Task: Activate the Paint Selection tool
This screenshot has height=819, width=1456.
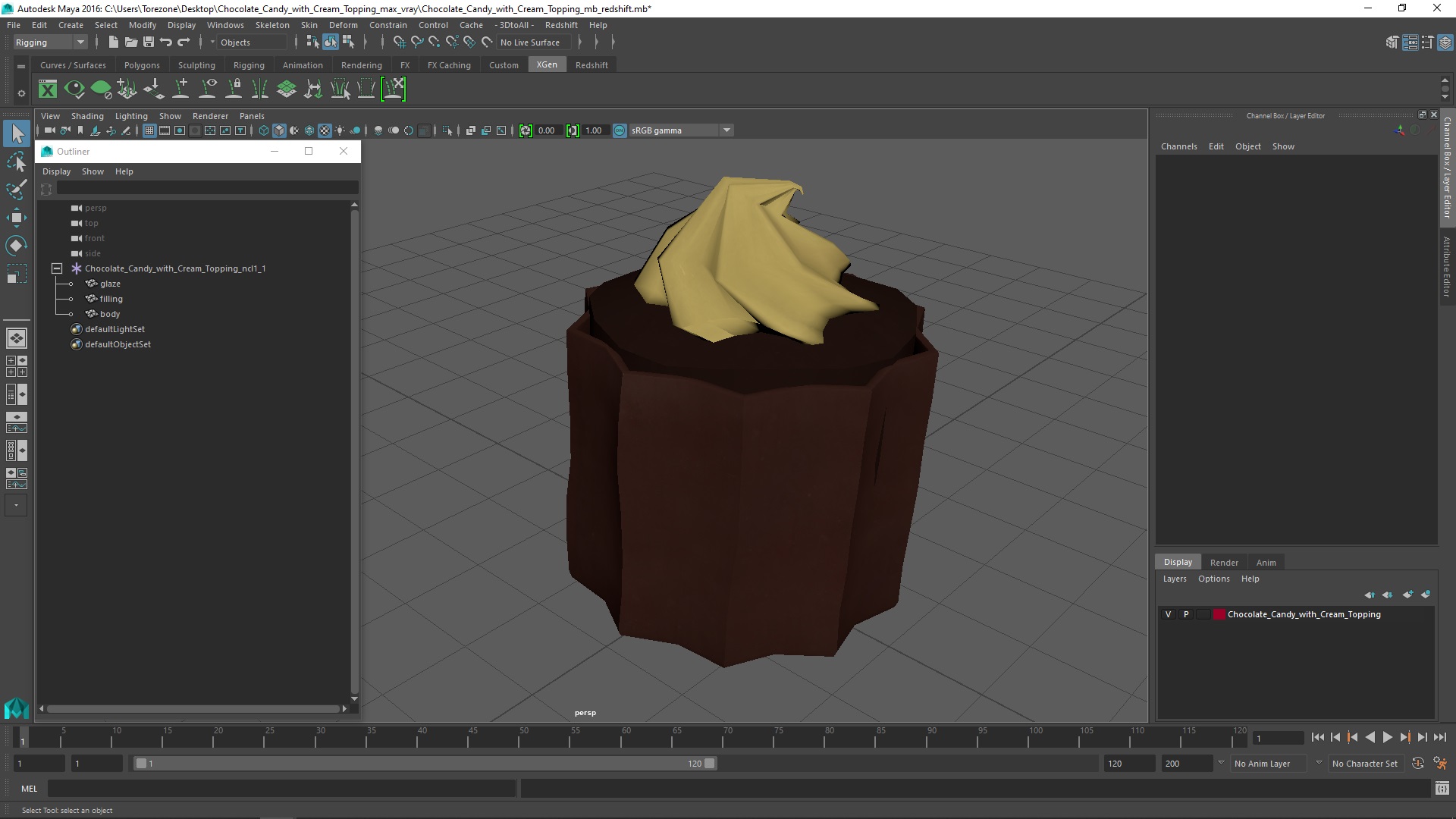Action: [x=17, y=190]
